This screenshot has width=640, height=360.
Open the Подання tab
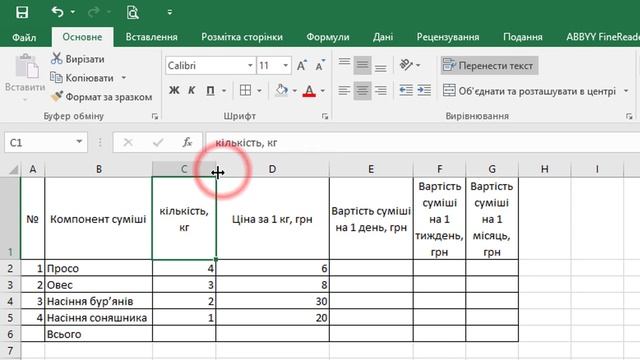point(522,37)
